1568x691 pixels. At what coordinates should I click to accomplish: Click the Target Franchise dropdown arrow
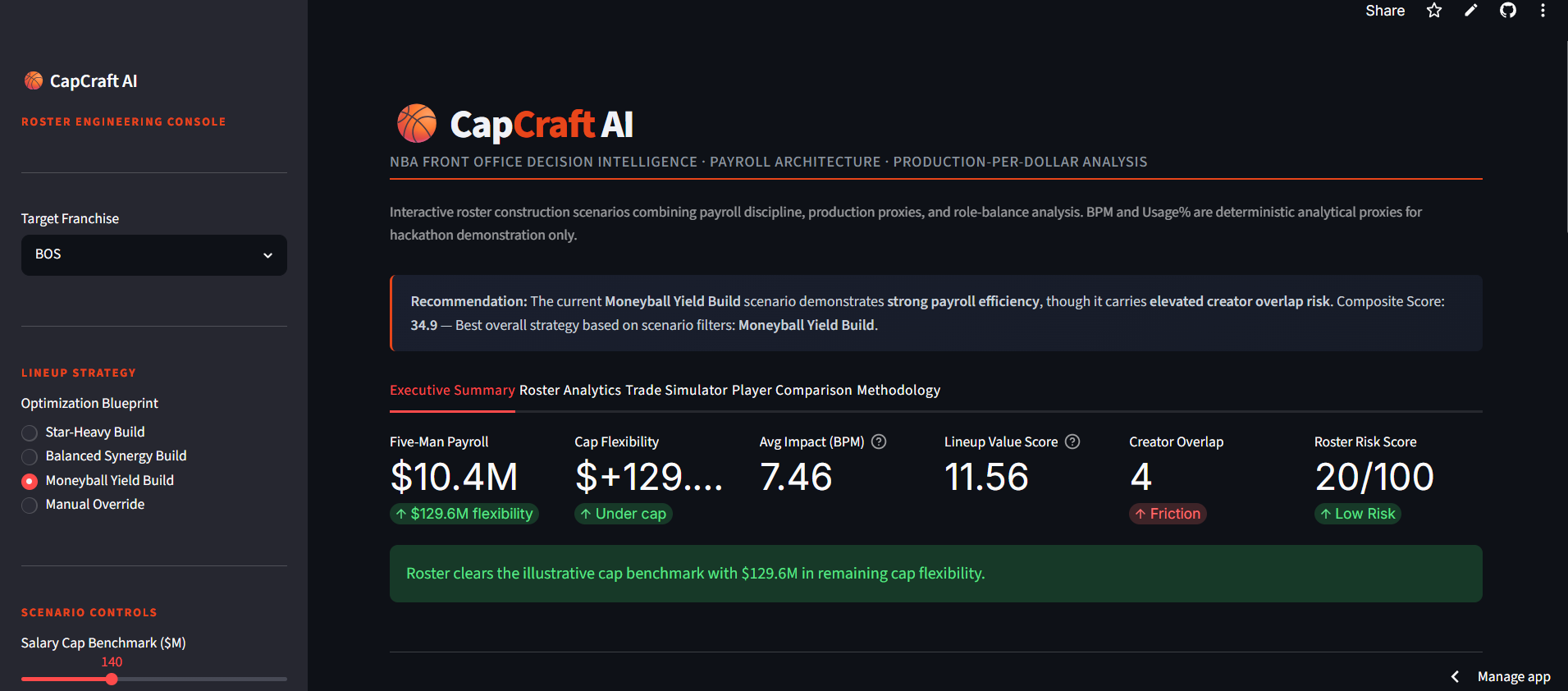pos(267,255)
